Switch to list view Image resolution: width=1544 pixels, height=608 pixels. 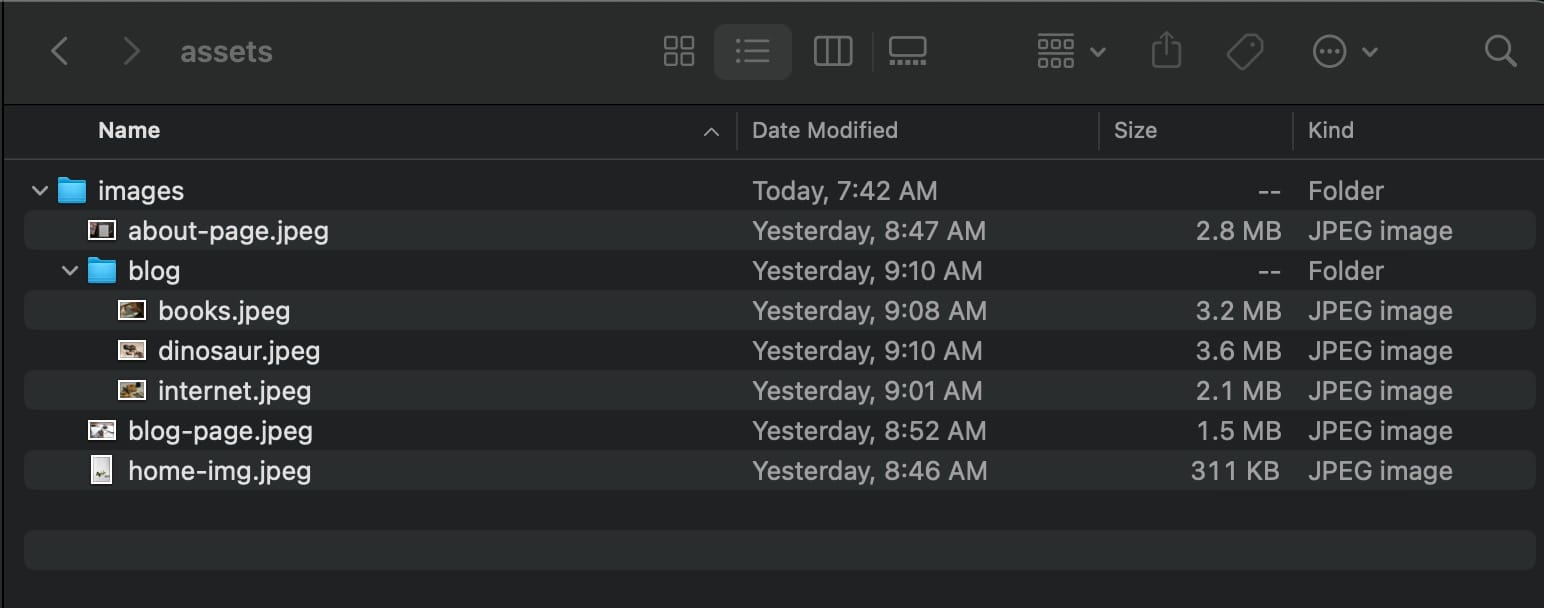point(752,52)
